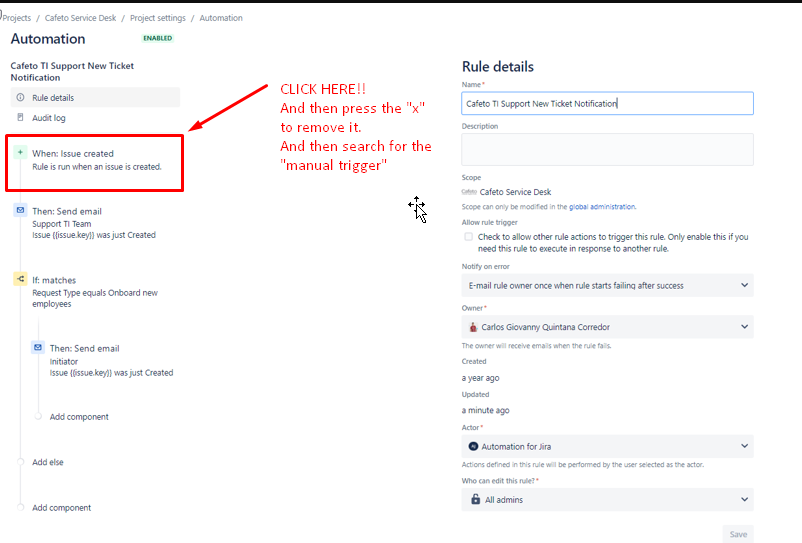The height and width of the screenshot is (543, 802).
Task: Click the owner avatar for Carlos Giovanny Quintana Corredor
Action: click(473, 327)
